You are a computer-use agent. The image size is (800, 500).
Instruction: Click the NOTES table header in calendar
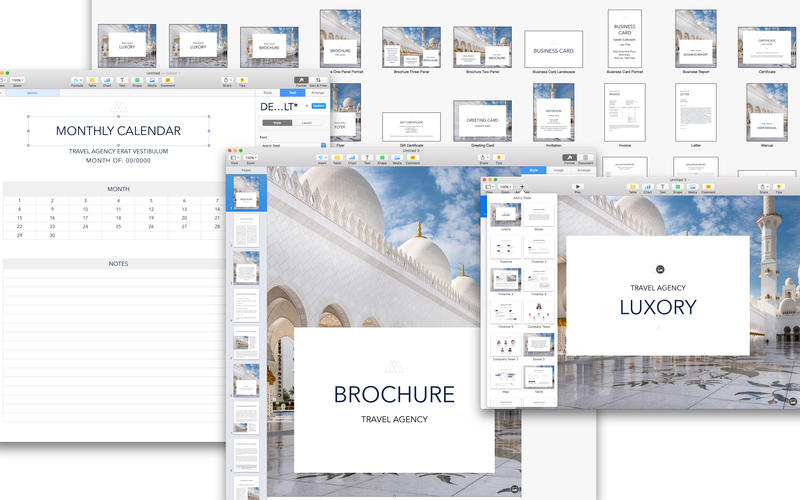click(118, 264)
